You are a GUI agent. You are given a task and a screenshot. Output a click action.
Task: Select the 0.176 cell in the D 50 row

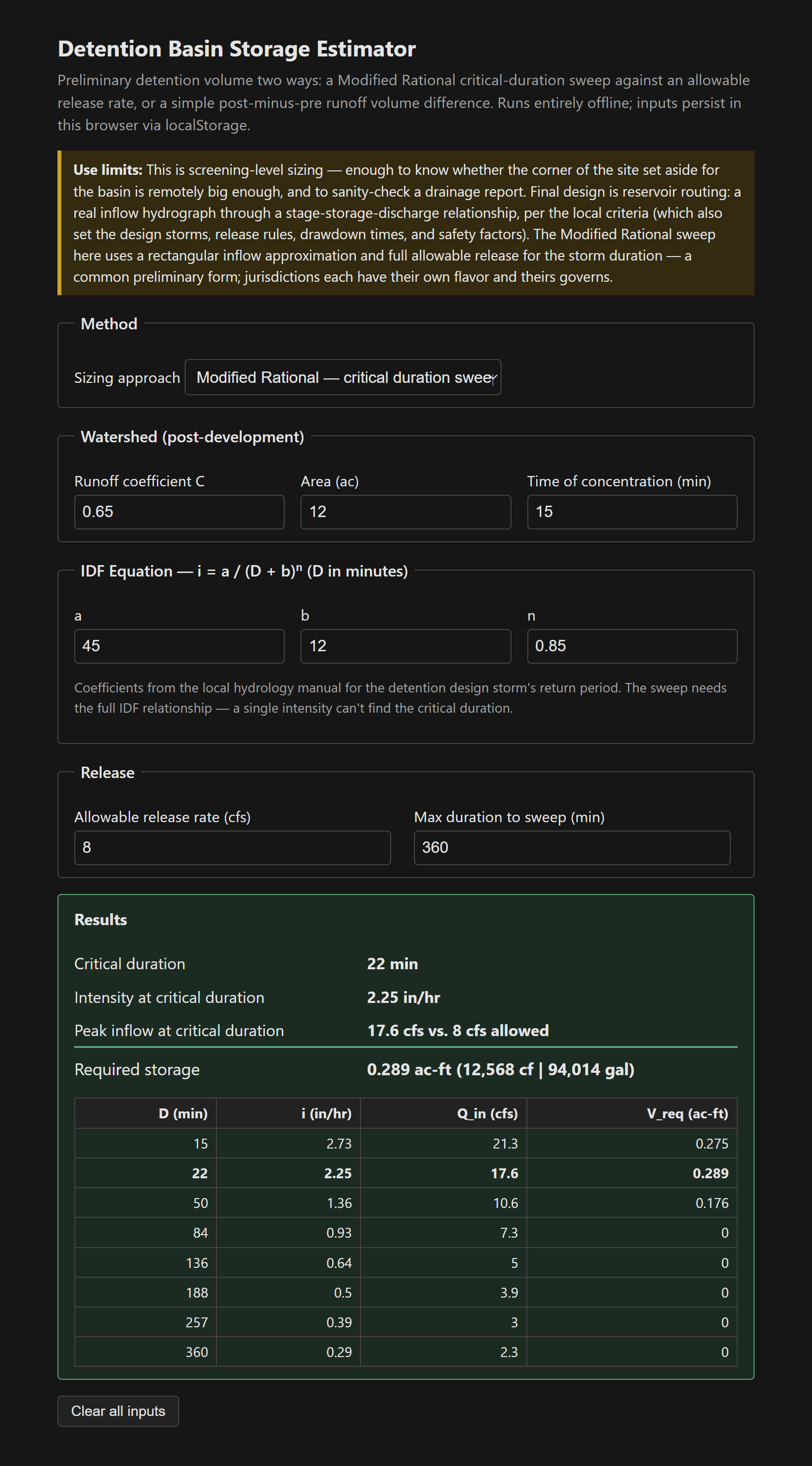tap(632, 1203)
